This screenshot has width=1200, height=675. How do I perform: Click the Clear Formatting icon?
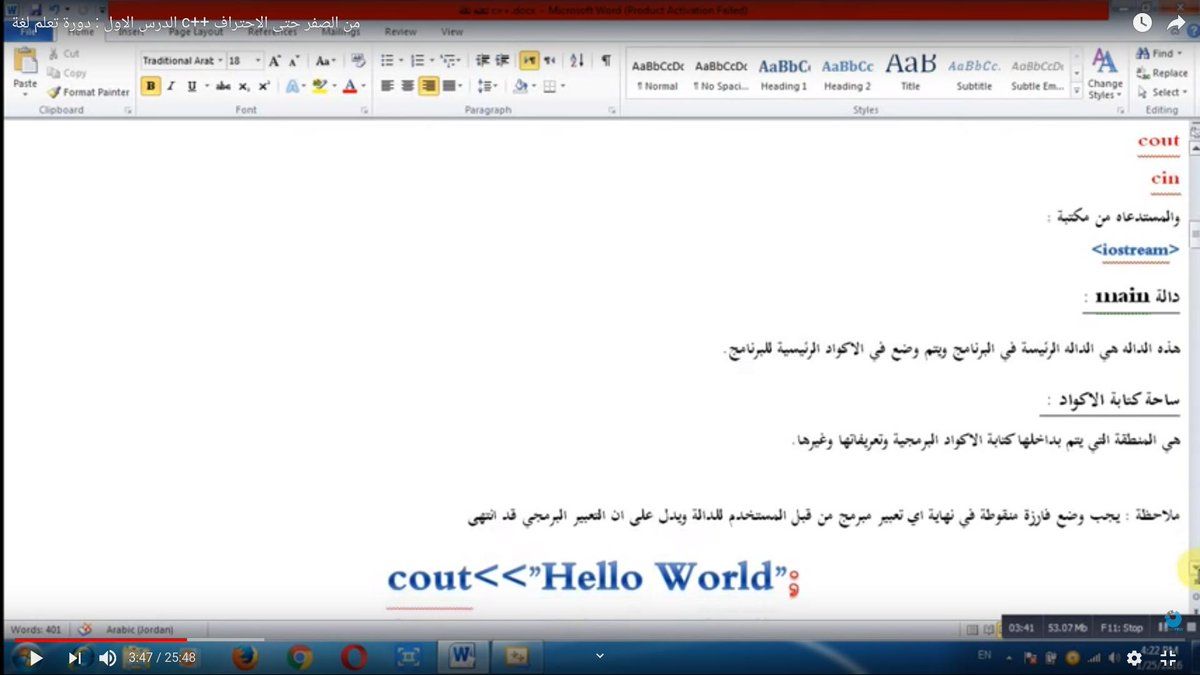click(358, 61)
